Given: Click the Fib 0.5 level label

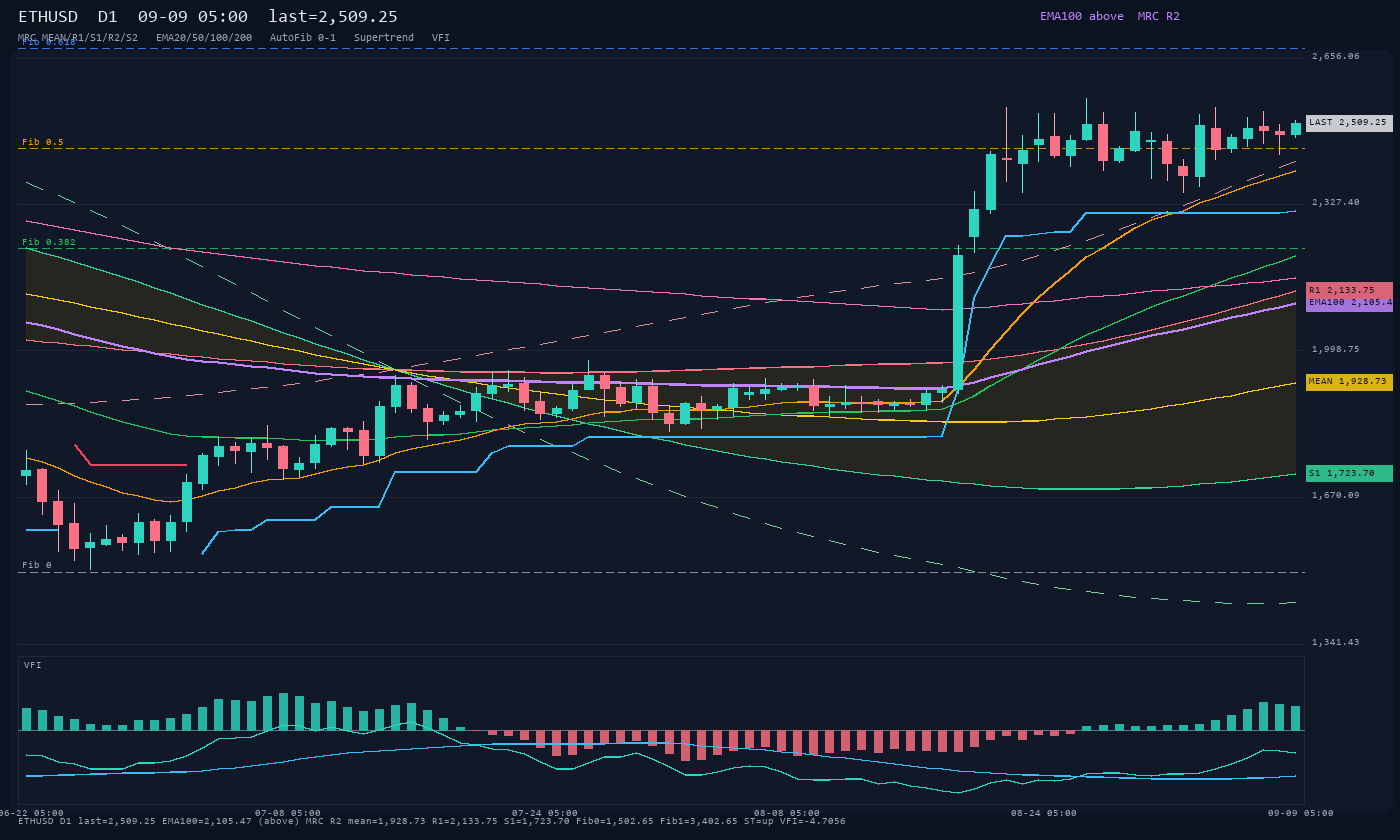Looking at the screenshot, I should pos(43,142).
